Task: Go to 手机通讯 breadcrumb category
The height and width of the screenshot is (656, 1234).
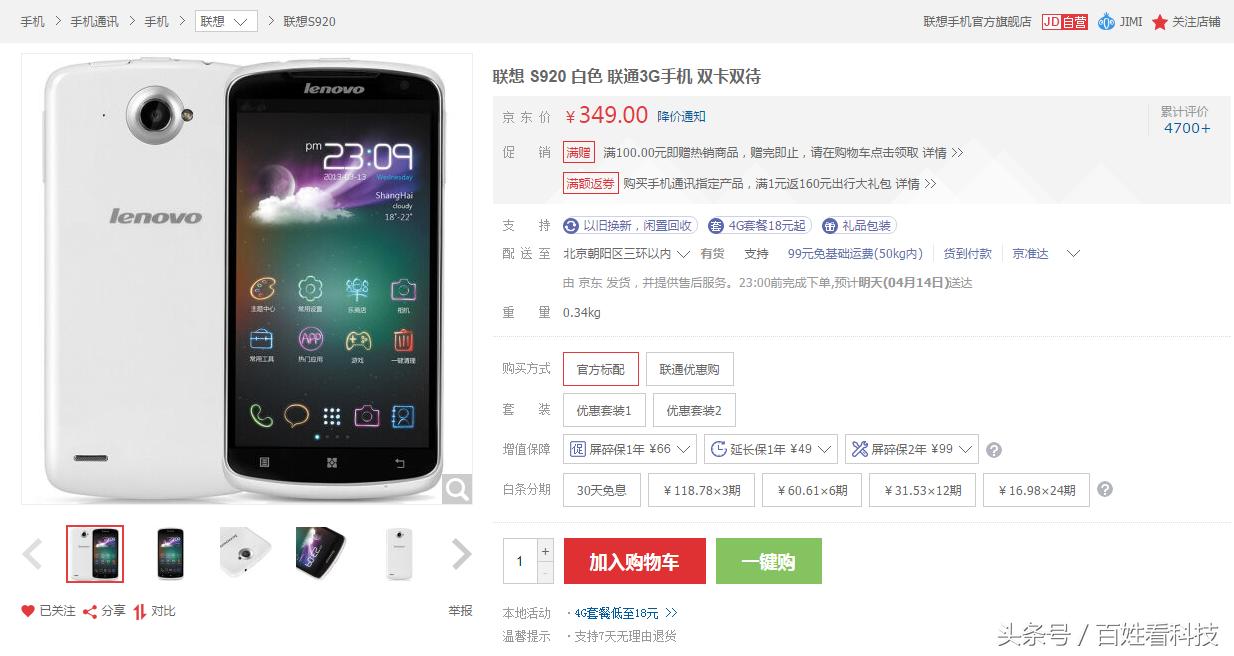Action: (x=94, y=21)
